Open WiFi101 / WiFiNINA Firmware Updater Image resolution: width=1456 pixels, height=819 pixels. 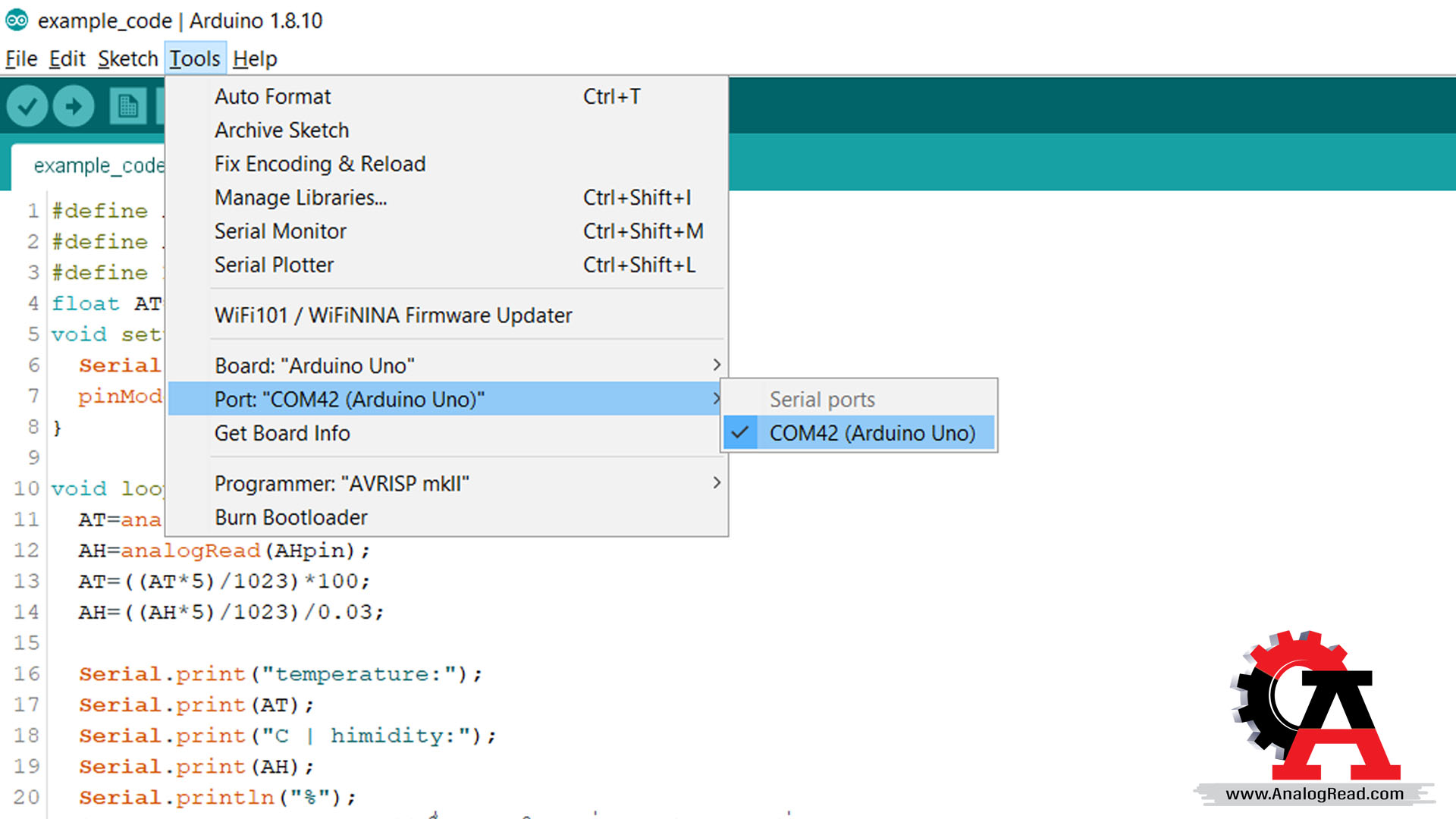pyautogui.click(x=447, y=315)
